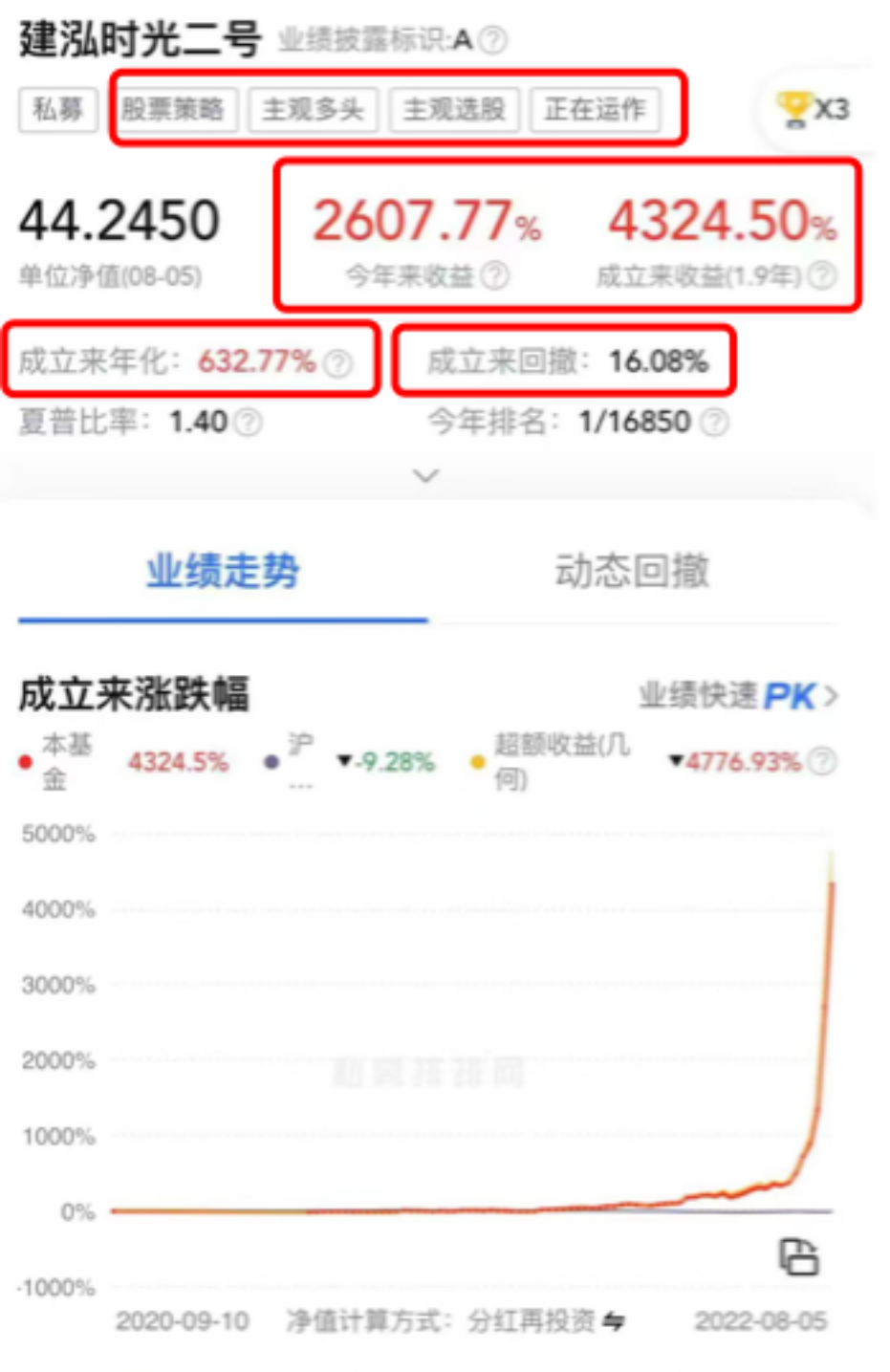Viewport: 890px width, 1372px height.
Task: Open the help icon beside 超额收益
Action: tap(822, 761)
